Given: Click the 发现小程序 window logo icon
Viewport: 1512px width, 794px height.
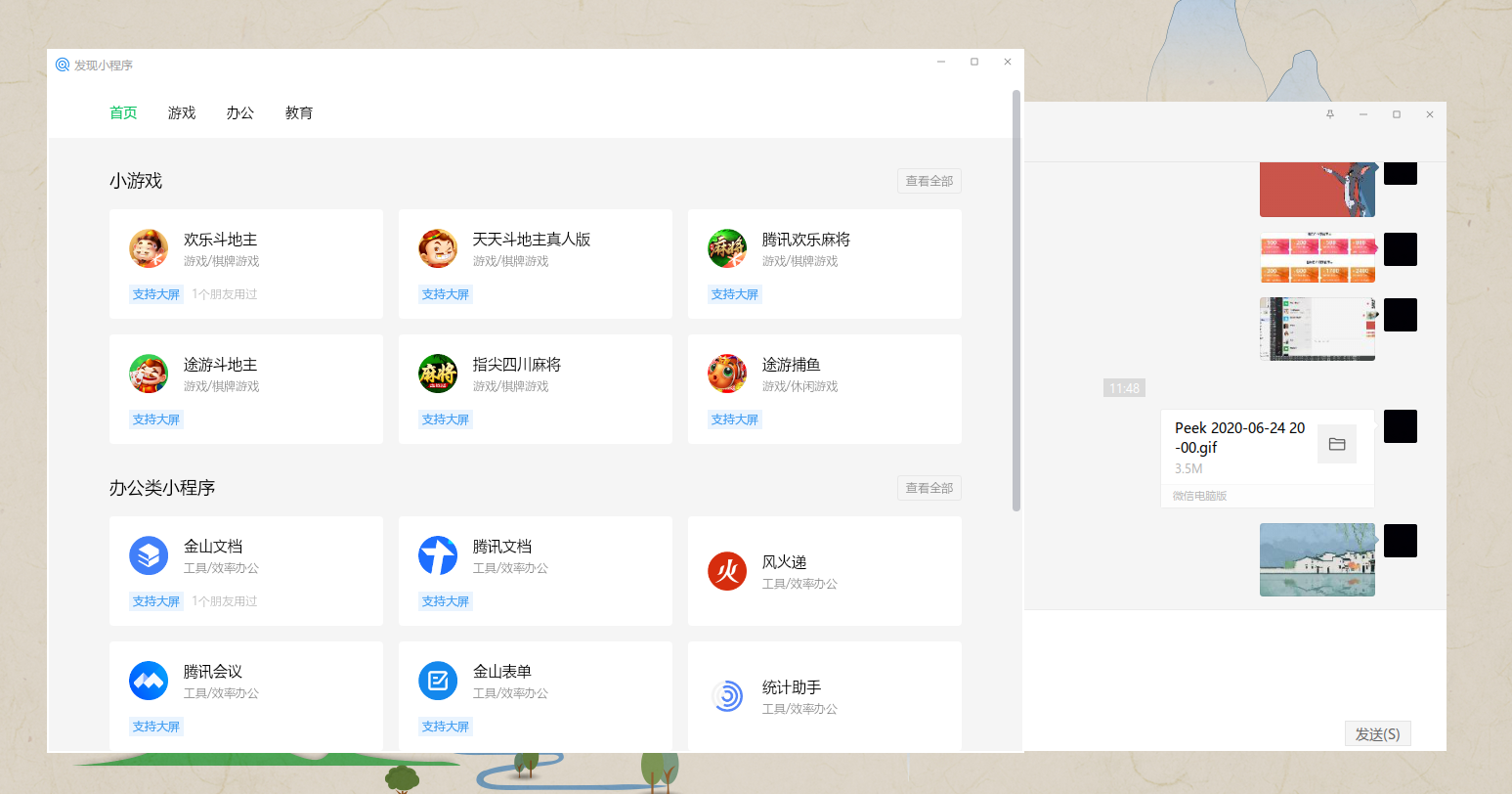Looking at the screenshot, I should pos(63,65).
